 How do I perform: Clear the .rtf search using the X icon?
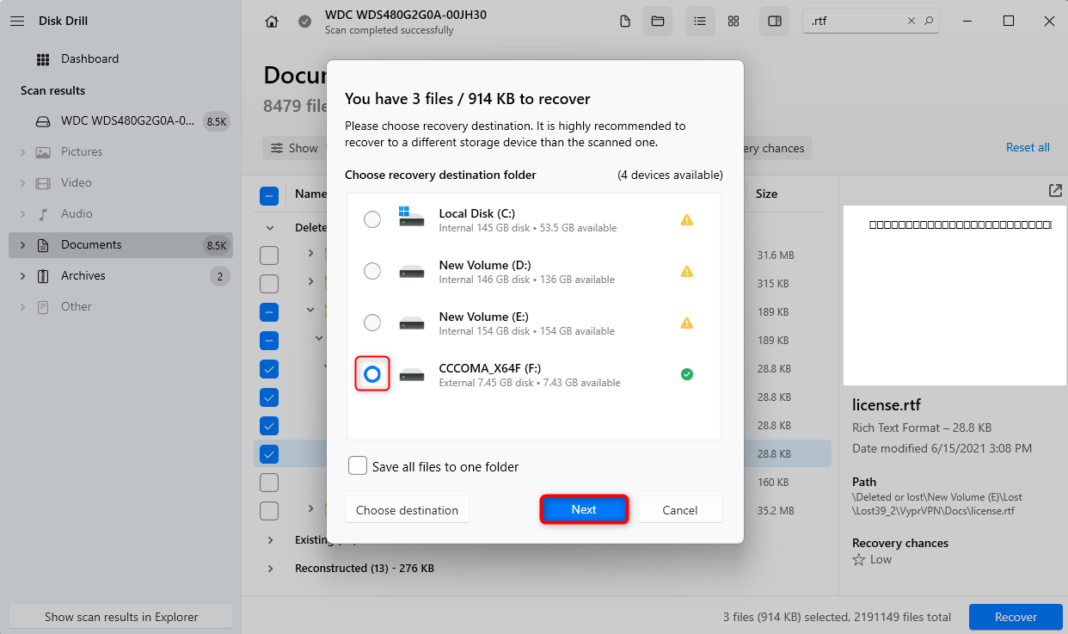911,20
